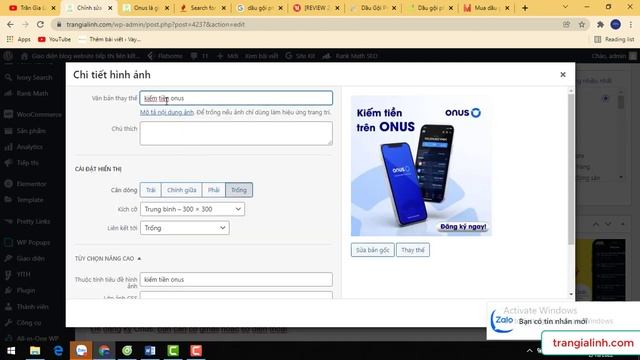Screen dimensions: 640x360
Task: Open Internet Explorer from the taskbar
Action: pyautogui.click(x=58, y=351)
